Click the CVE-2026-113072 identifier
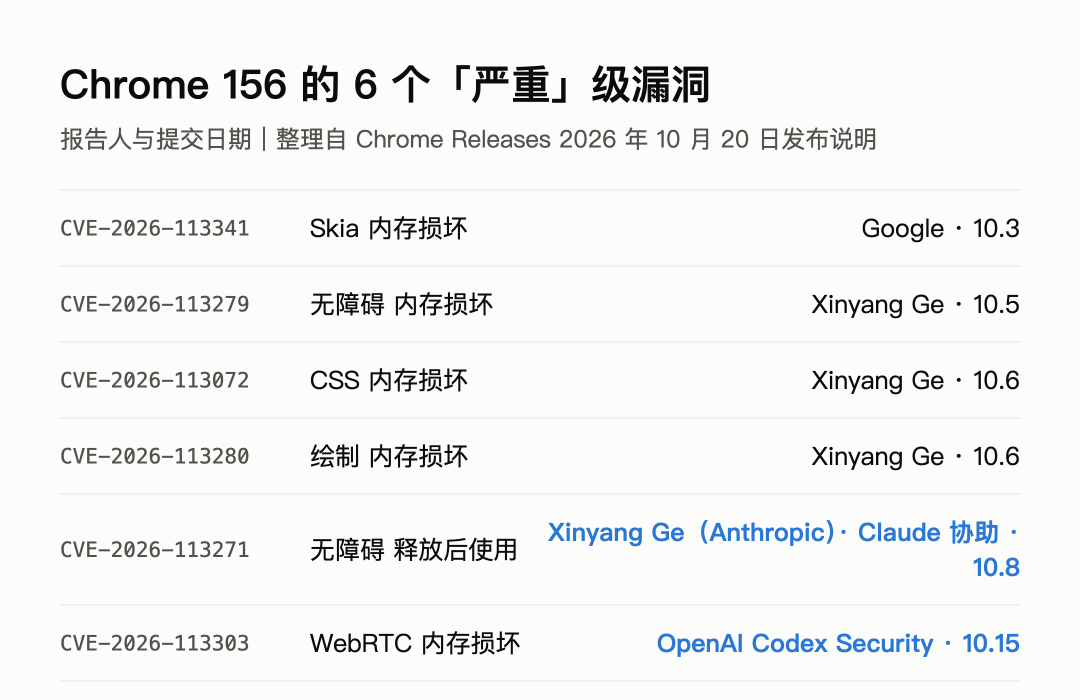This screenshot has width=1080, height=700. click(x=154, y=380)
